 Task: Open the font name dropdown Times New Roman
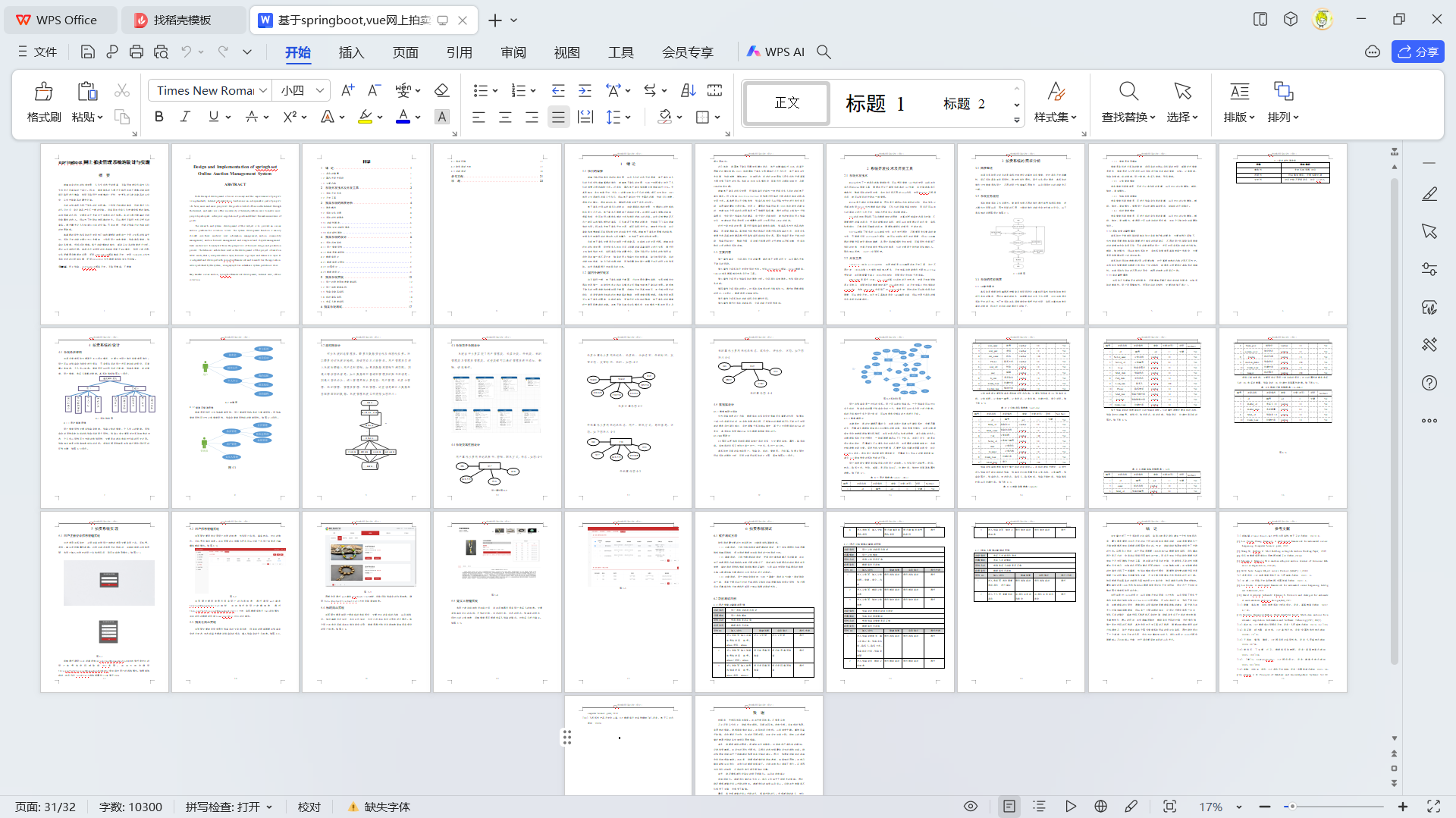pos(263,90)
